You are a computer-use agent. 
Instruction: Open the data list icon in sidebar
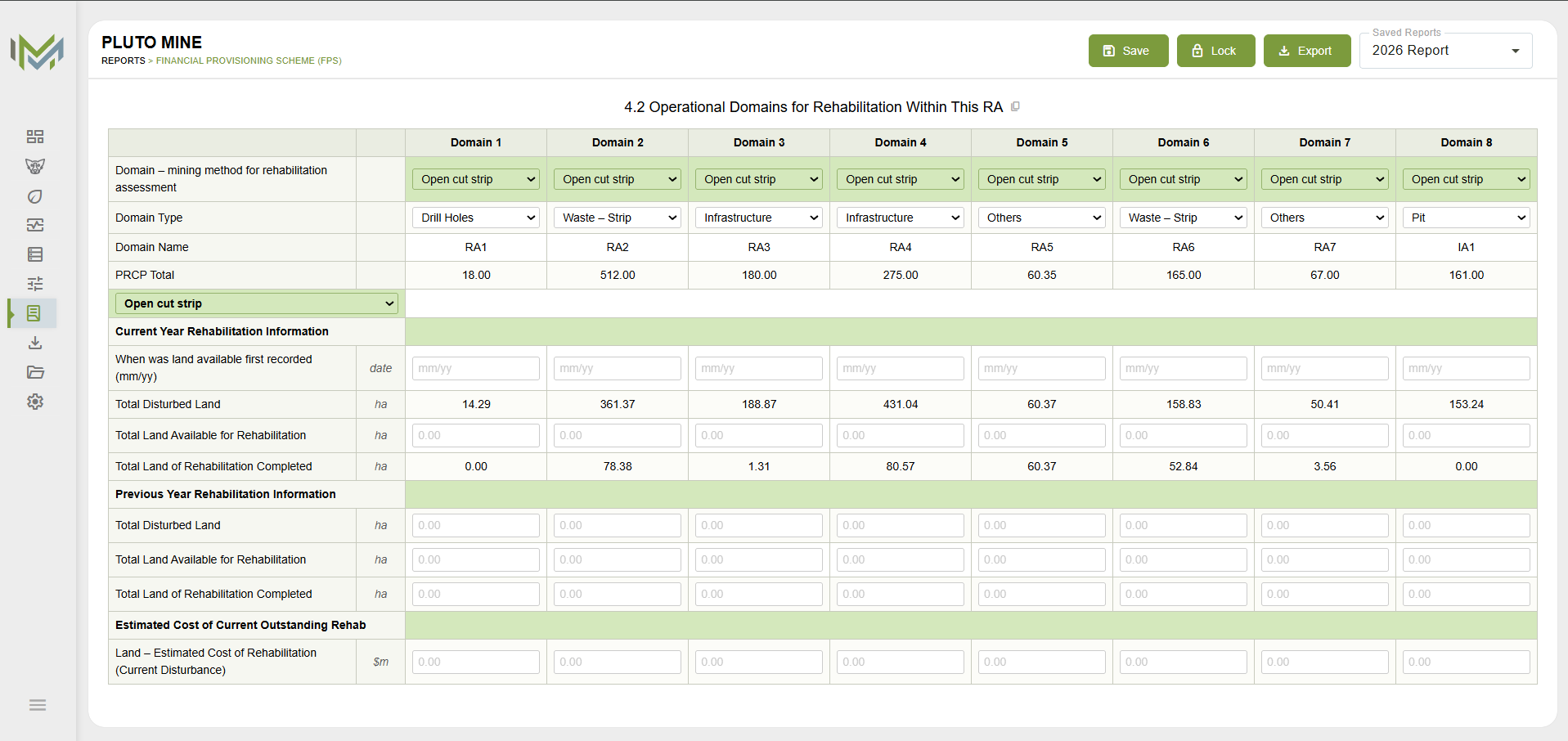click(x=35, y=254)
